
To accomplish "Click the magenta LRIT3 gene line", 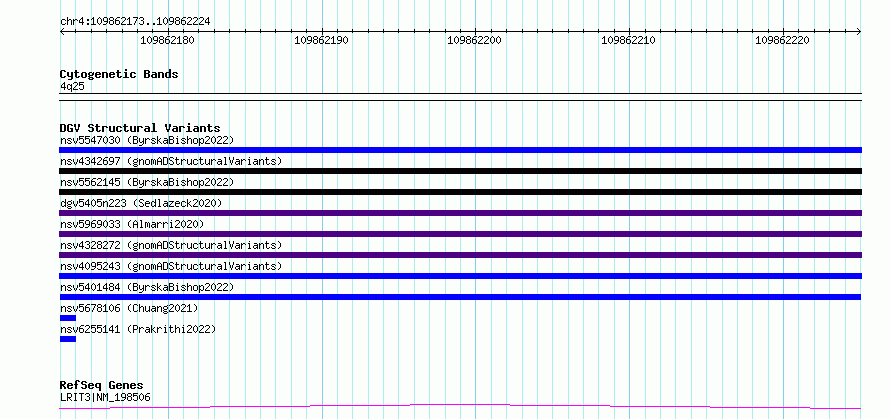I will tap(460, 406).
